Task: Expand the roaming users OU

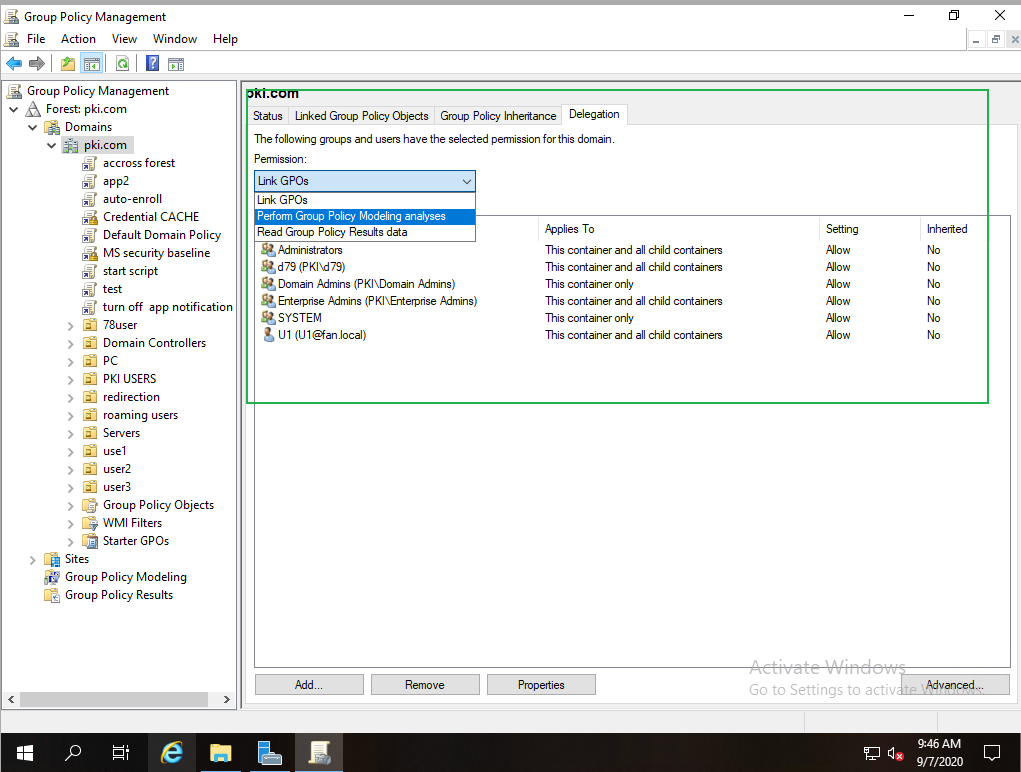Action: point(70,415)
